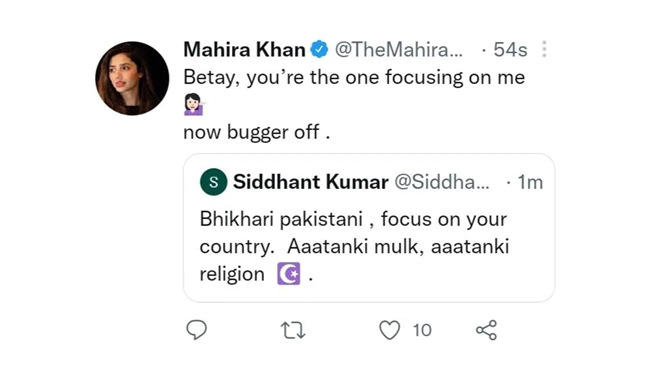Open the Siddhant Kumar name in quote
The width and height of the screenshot is (650, 366).
[x=311, y=182]
